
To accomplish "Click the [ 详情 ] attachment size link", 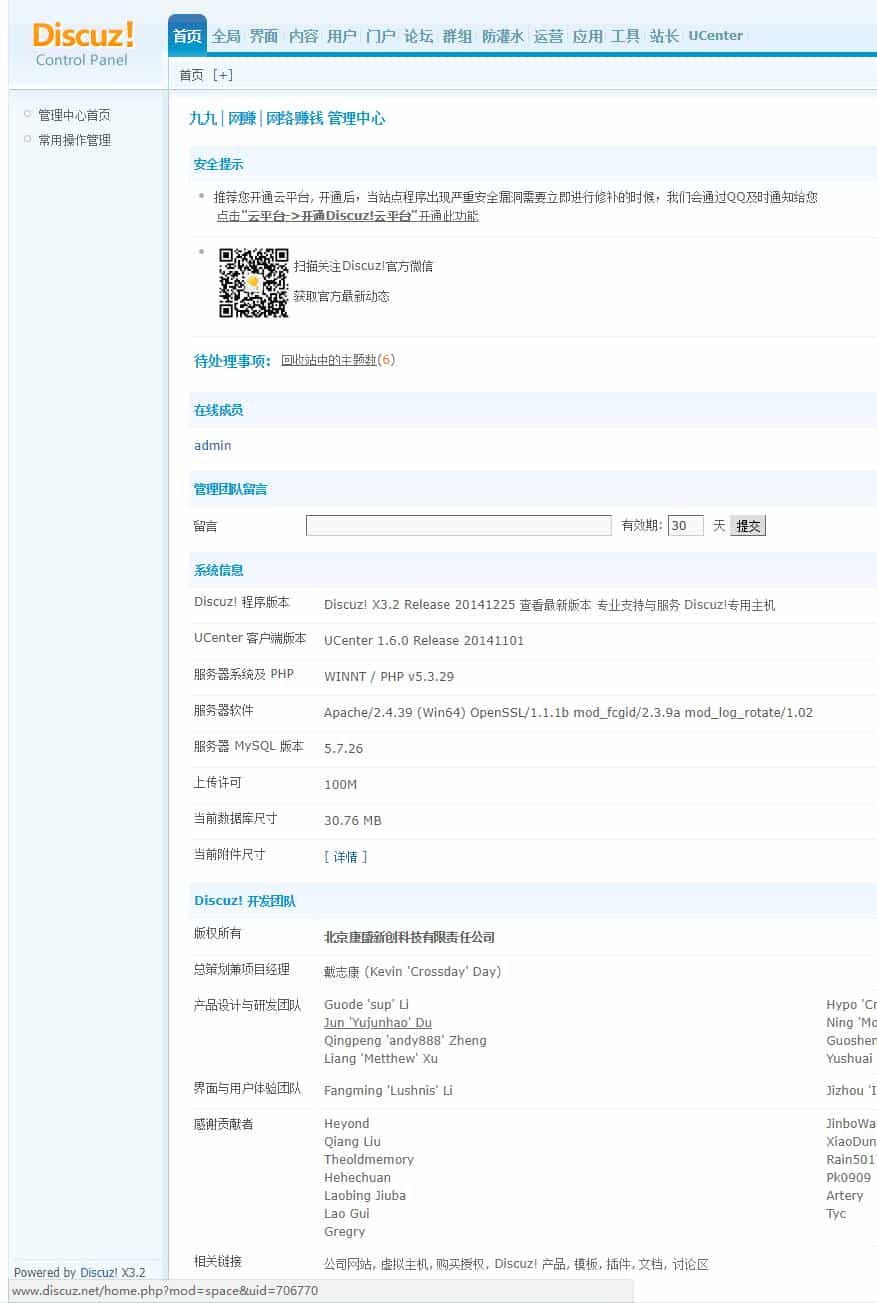I will tap(346, 857).
